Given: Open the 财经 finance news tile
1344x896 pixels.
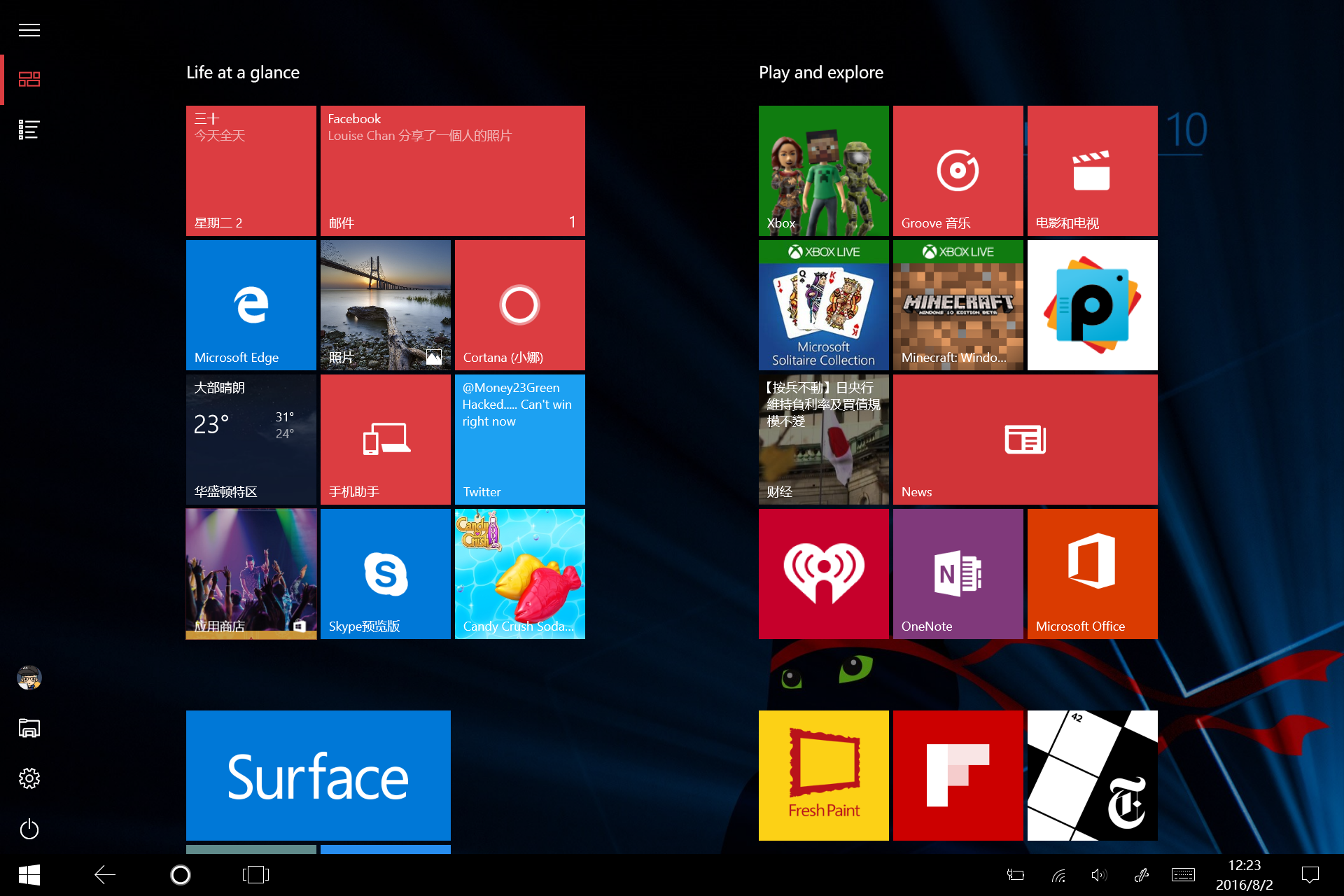Looking at the screenshot, I should click(823, 440).
